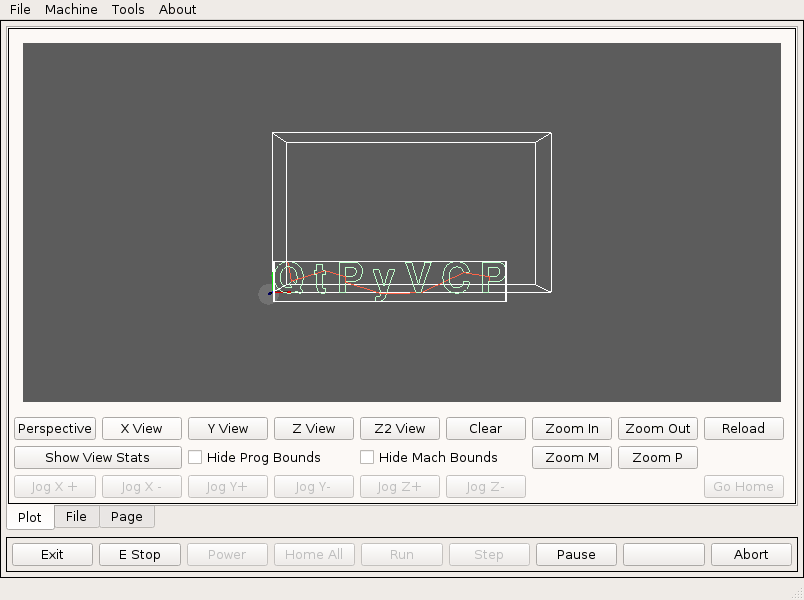Click the Power button
Viewport: 804px width, 600px height.
[x=227, y=555]
